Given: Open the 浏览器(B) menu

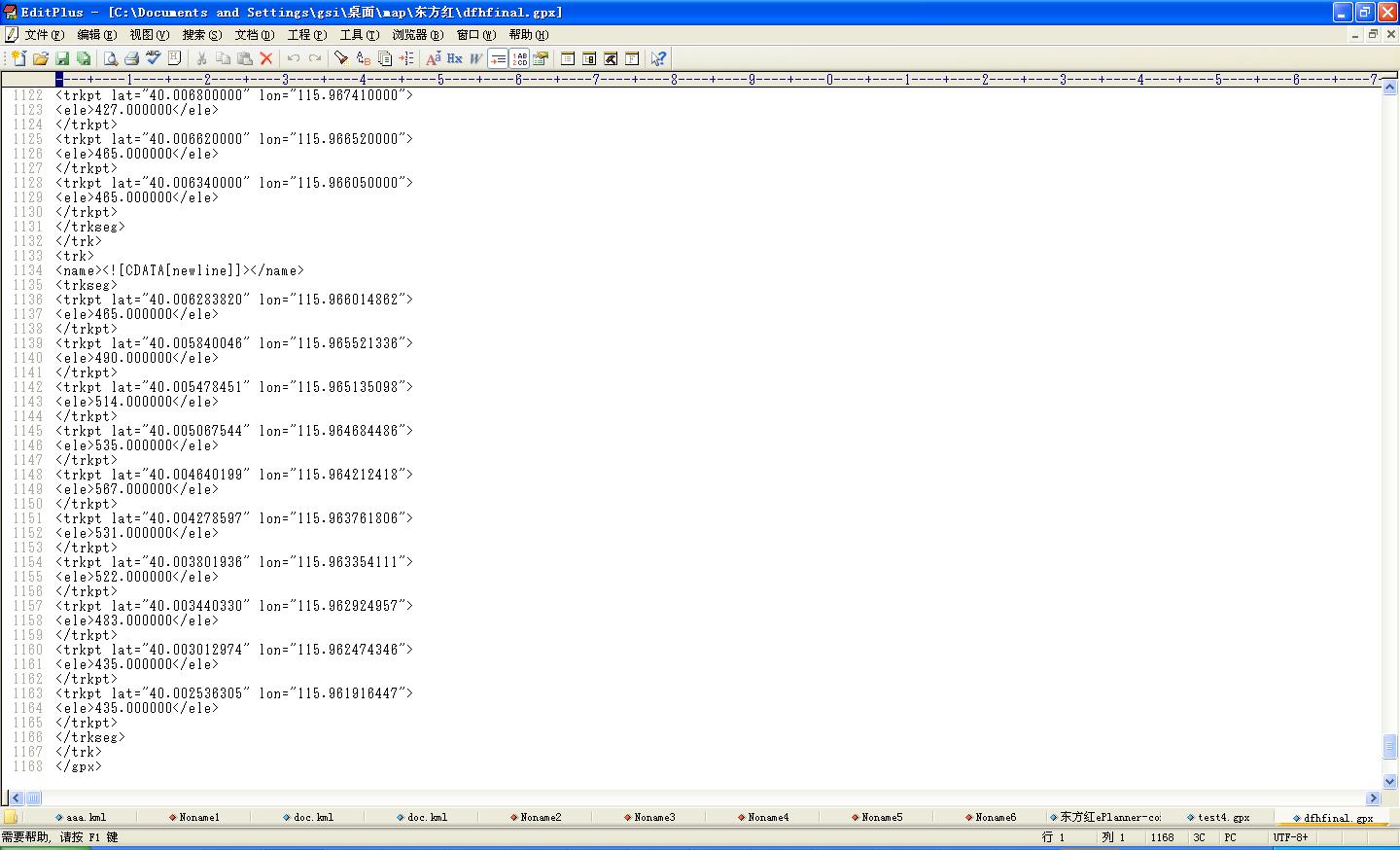Looking at the screenshot, I should pos(417,35).
